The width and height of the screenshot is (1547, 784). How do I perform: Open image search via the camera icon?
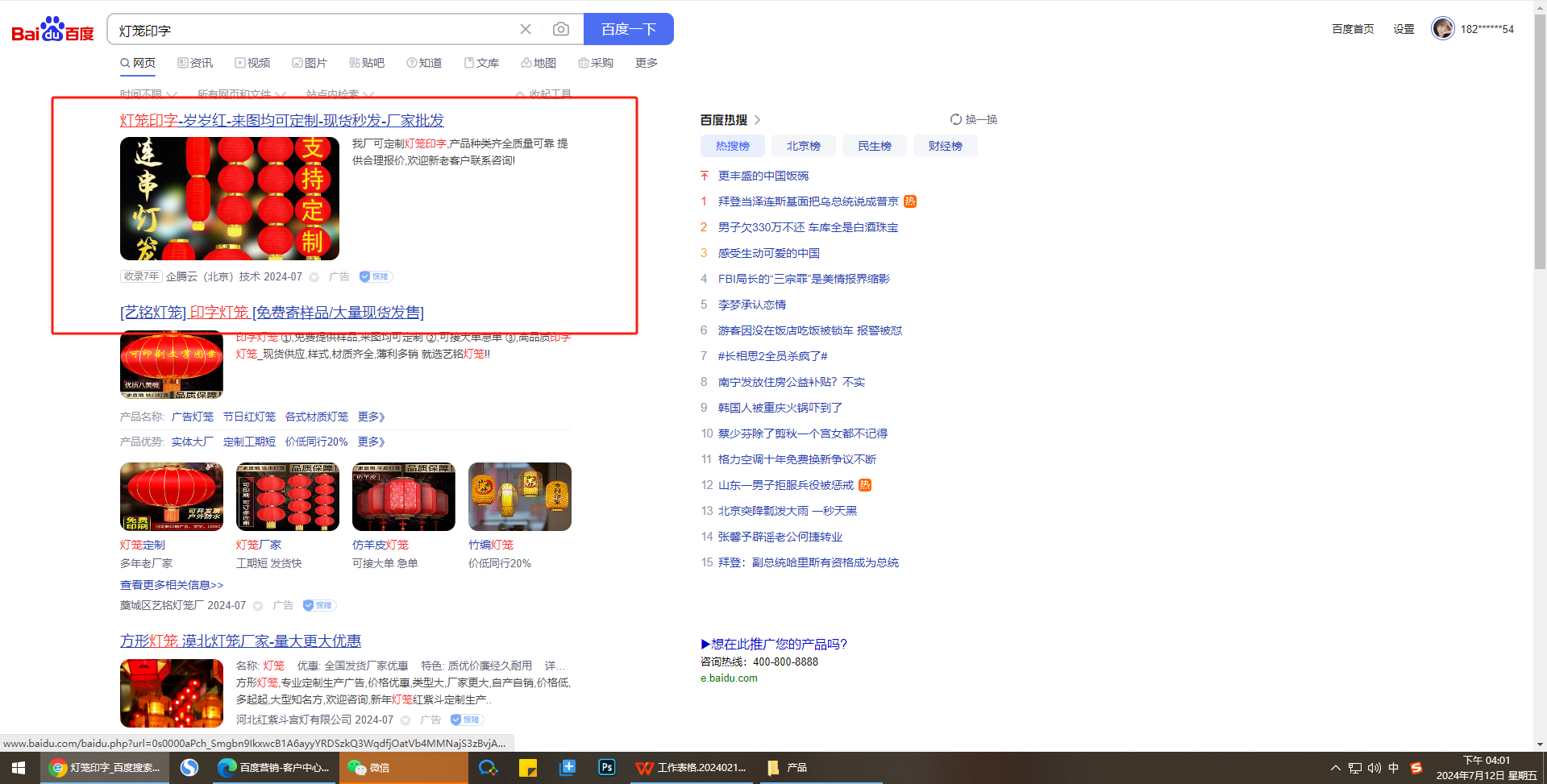coord(561,29)
